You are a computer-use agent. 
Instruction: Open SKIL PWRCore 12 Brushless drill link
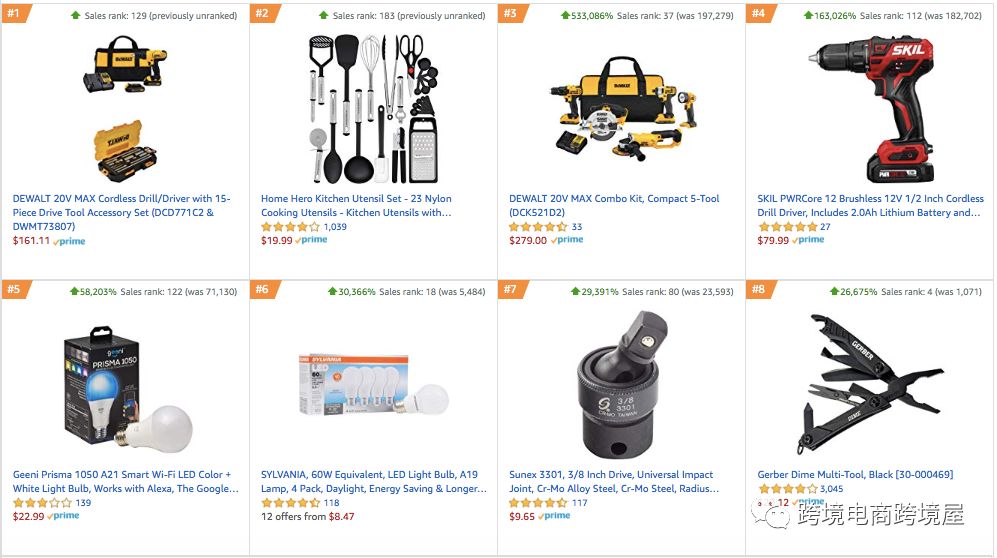click(x=870, y=205)
